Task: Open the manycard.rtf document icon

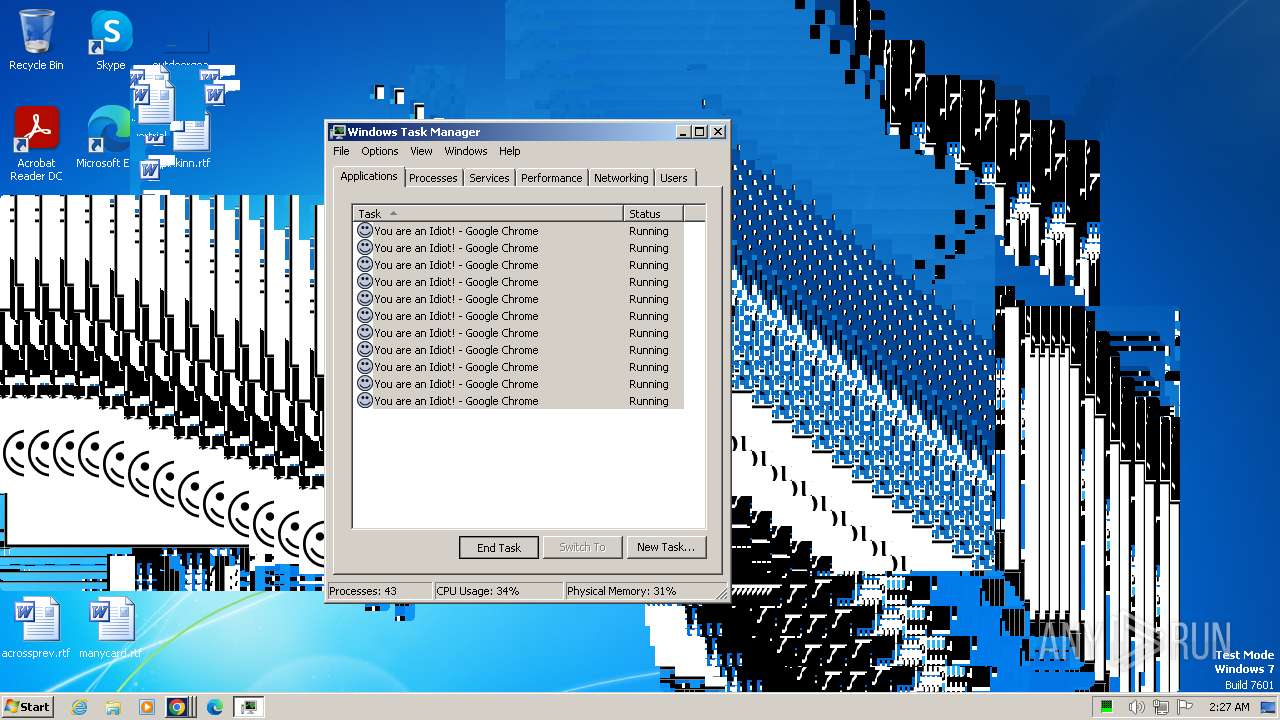Action: point(111,628)
